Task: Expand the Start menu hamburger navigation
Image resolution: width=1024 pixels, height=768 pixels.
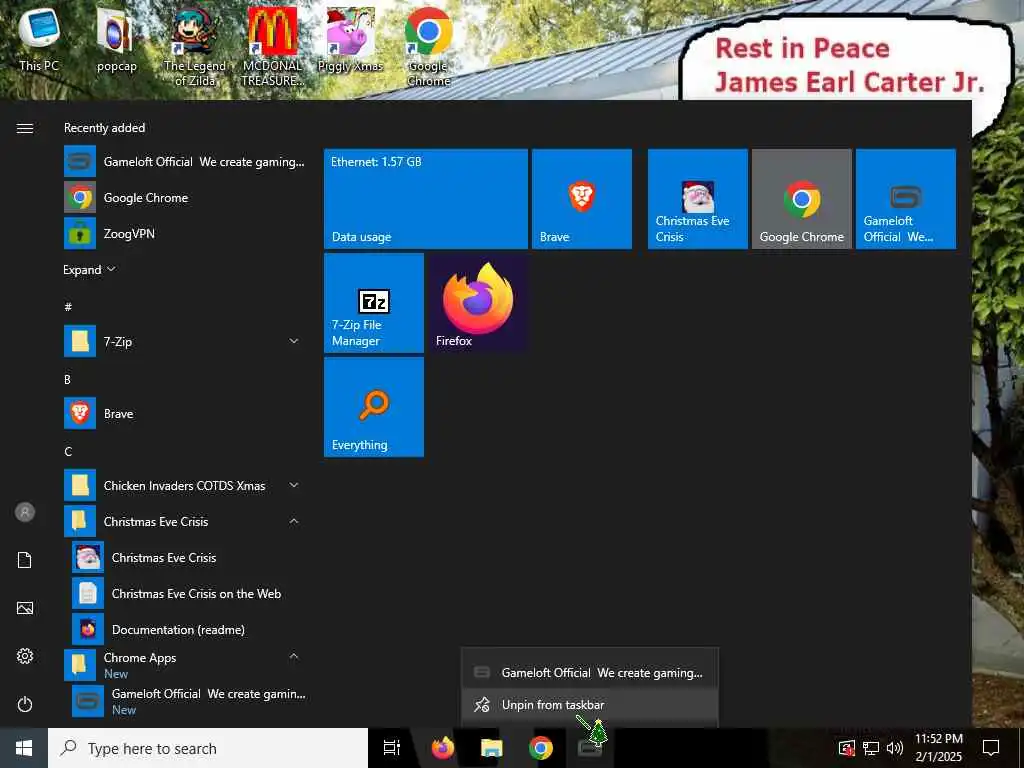Action: pyautogui.click(x=25, y=128)
